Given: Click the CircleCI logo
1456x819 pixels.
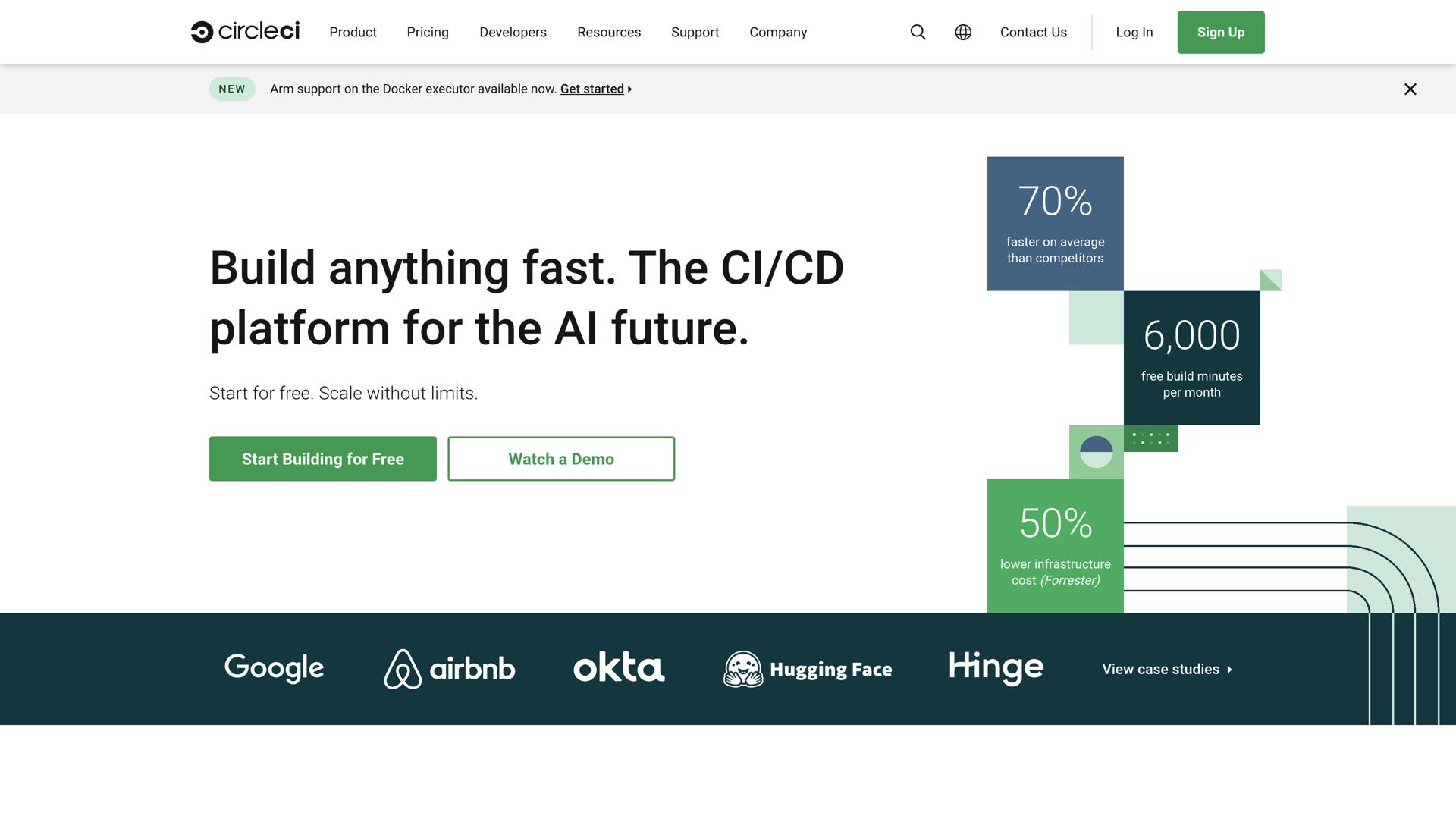Looking at the screenshot, I should pyautogui.click(x=244, y=32).
